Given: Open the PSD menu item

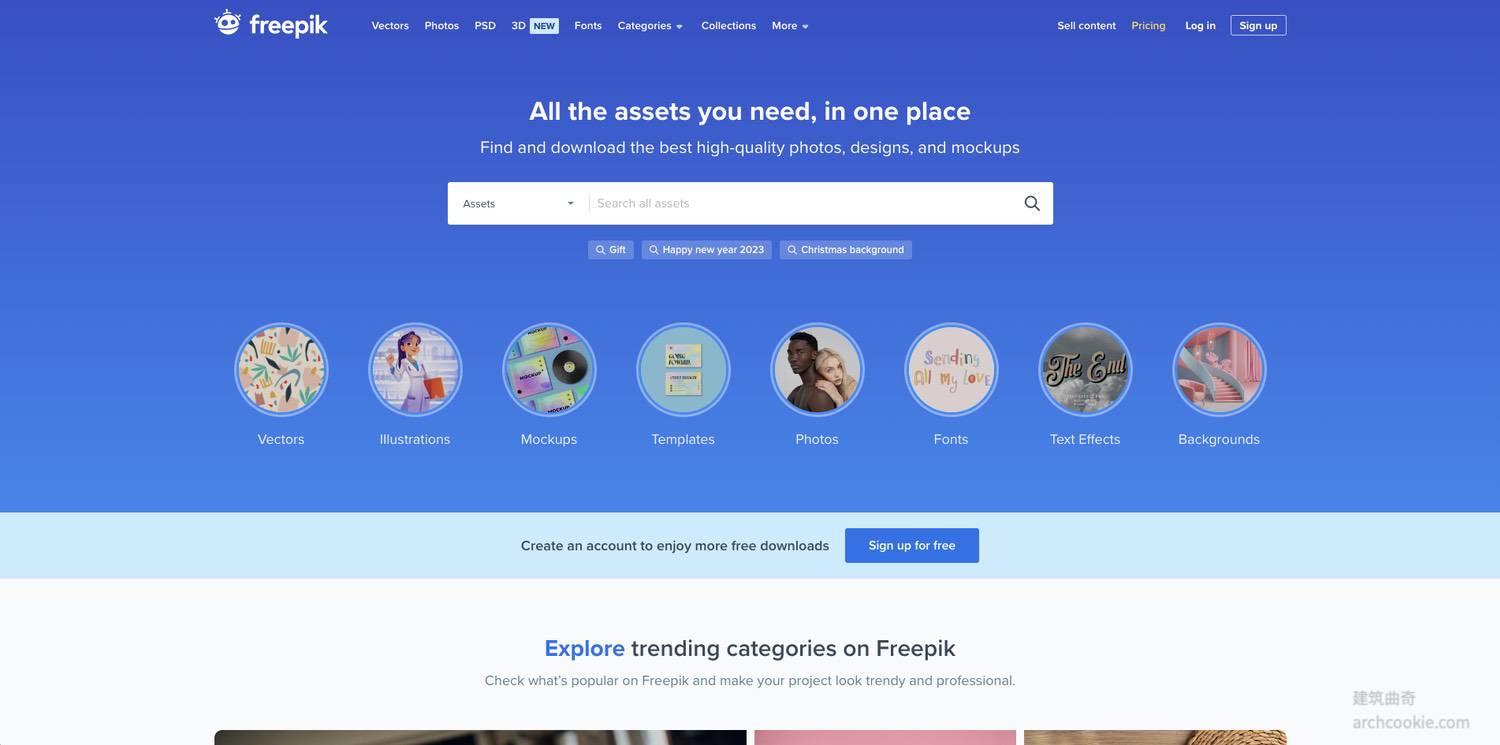Looking at the screenshot, I should pyautogui.click(x=485, y=26).
